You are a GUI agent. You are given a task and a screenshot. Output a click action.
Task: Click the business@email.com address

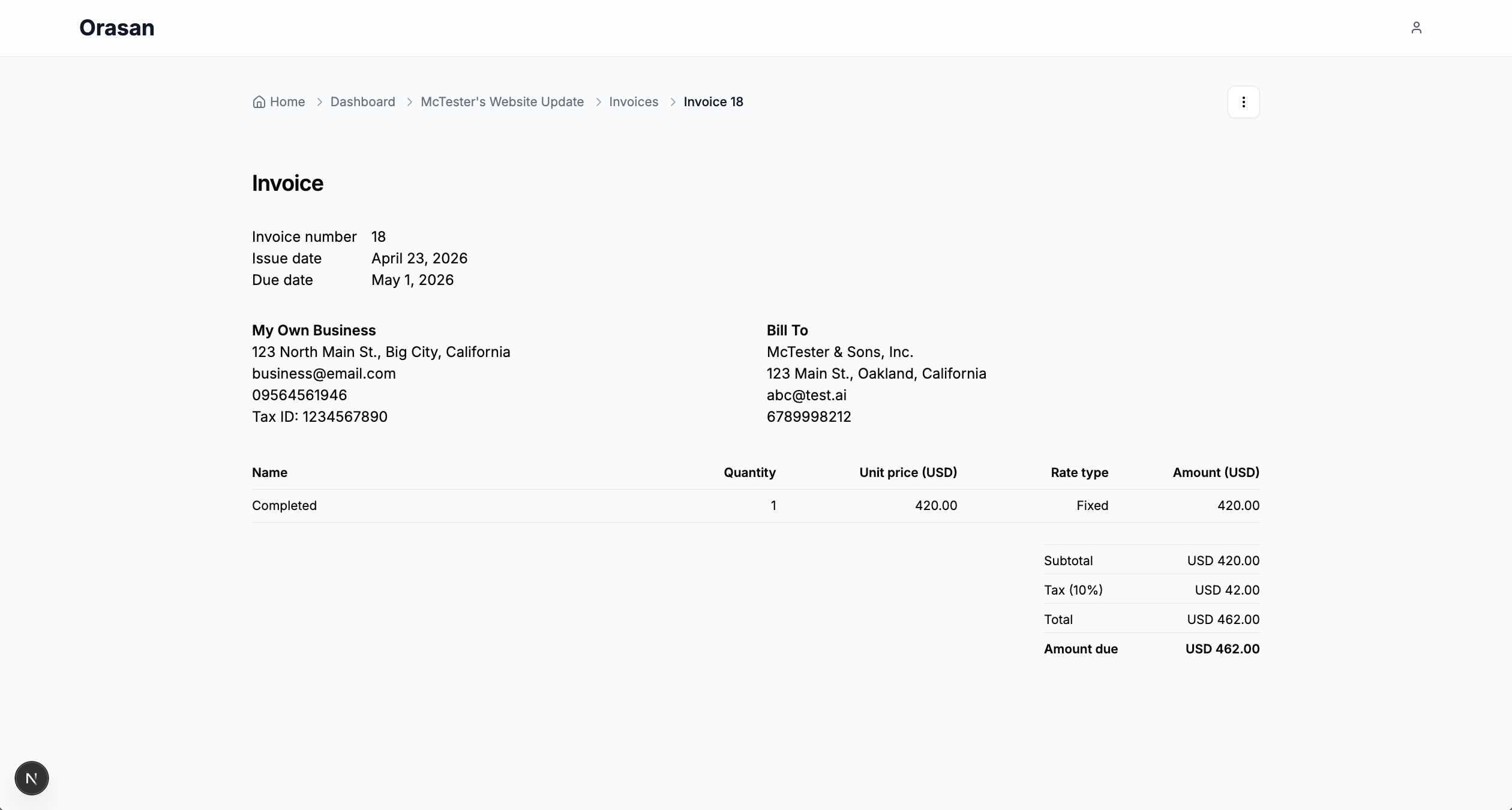[323, 374]
